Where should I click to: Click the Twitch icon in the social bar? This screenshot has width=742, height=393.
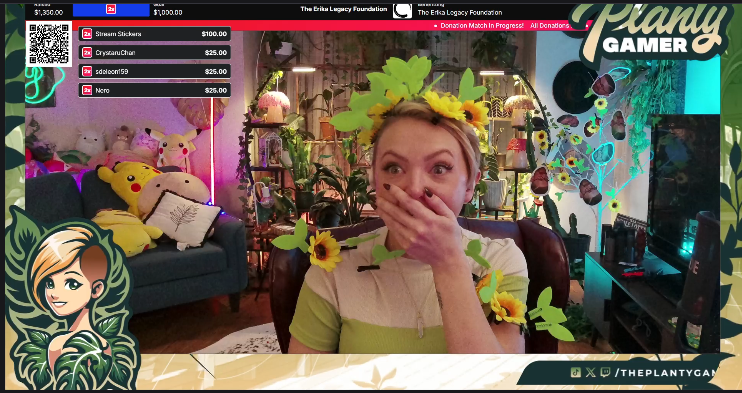coord(605,372)
